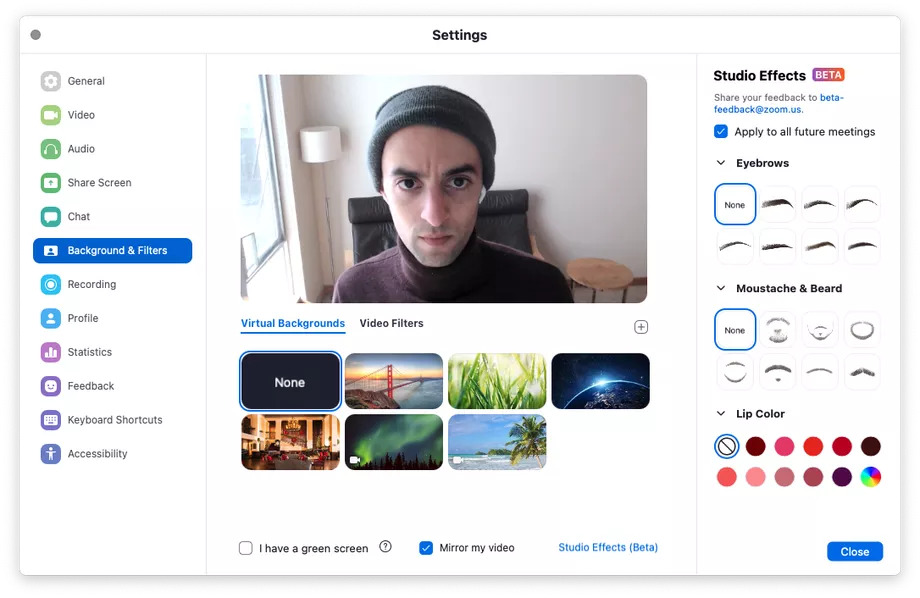920x598 pixels.
Task: Pick light salmon lip color swatch
Action: tap(756, 477)
